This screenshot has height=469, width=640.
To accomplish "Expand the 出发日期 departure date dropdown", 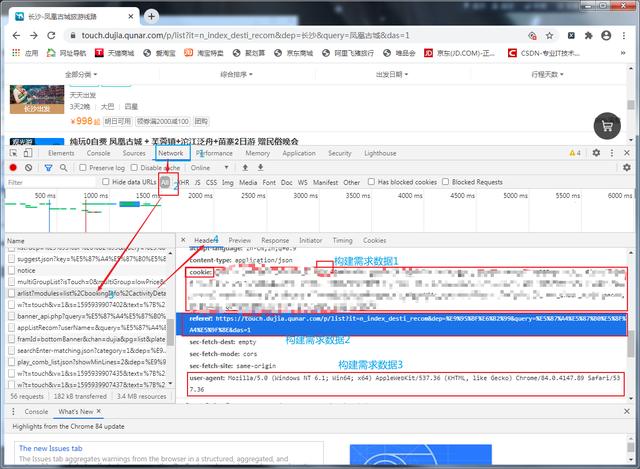I will [x=392, y=74].
